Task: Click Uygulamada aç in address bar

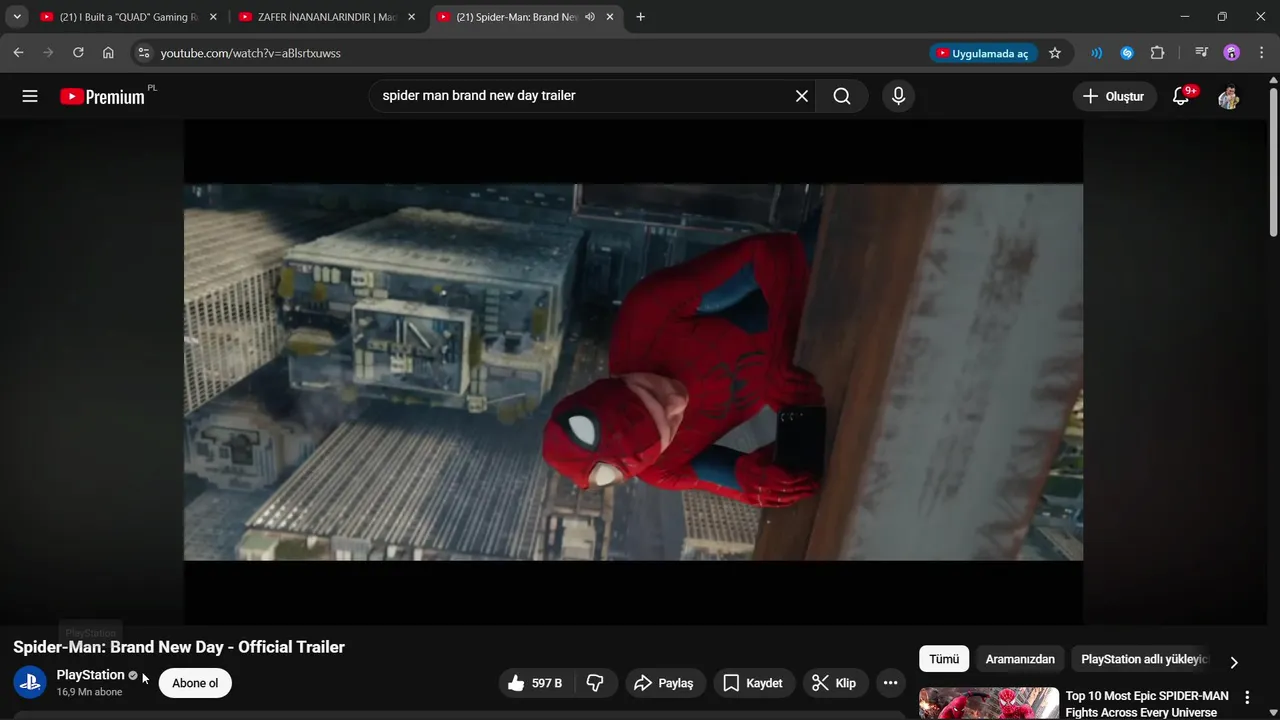Action: (x=982, y=53)
